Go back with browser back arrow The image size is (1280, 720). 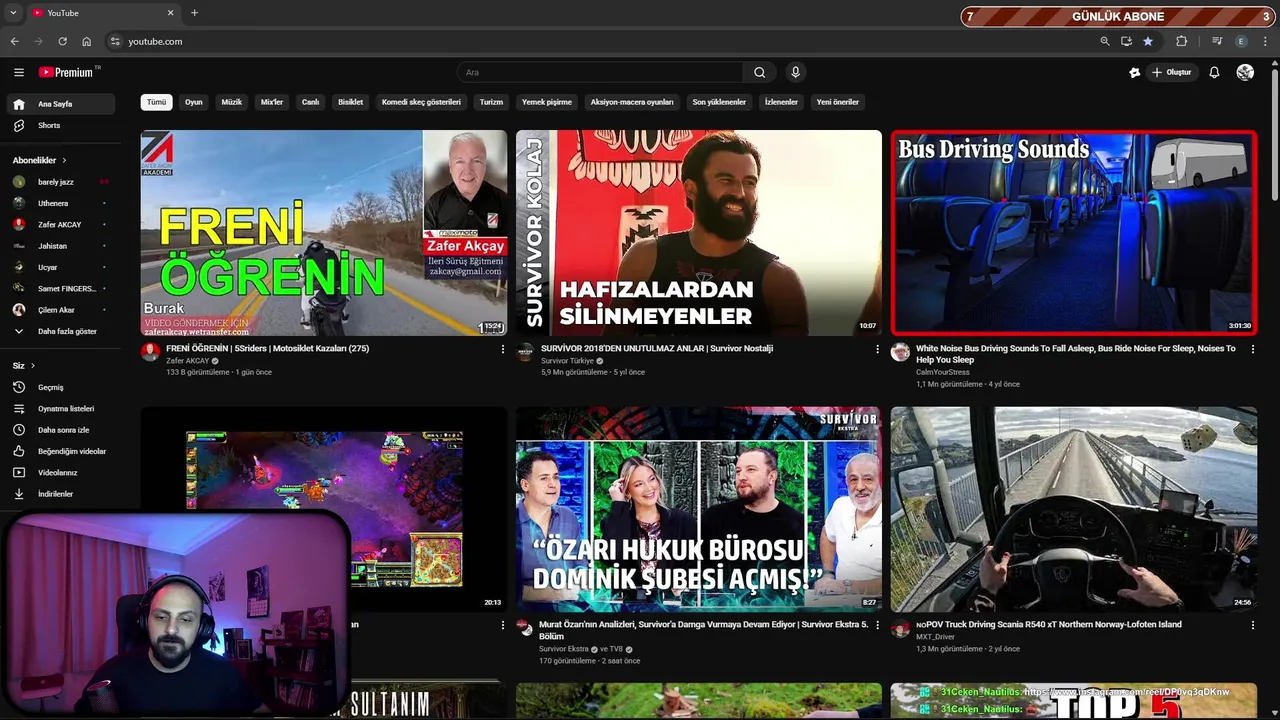pyautogui.click(x=14, y=41)
